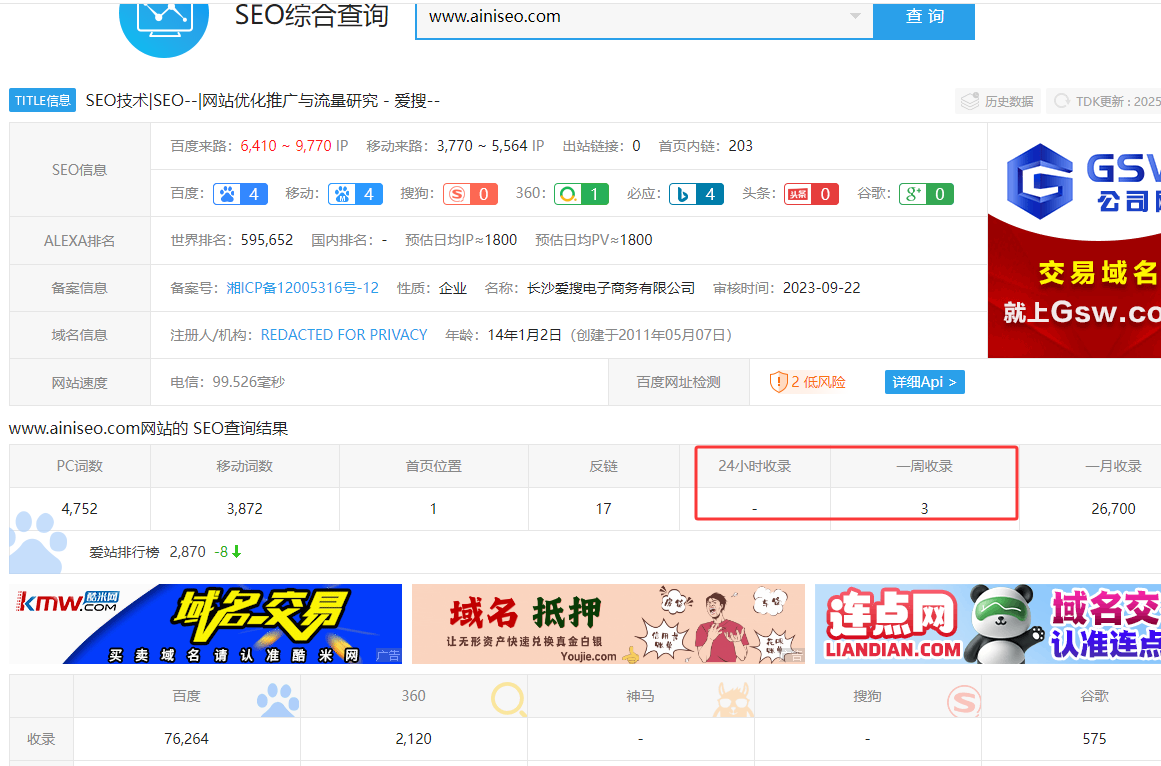Click the 2 低风险 label
Screen dimensions: 1161x766
[x=818, y=382]
